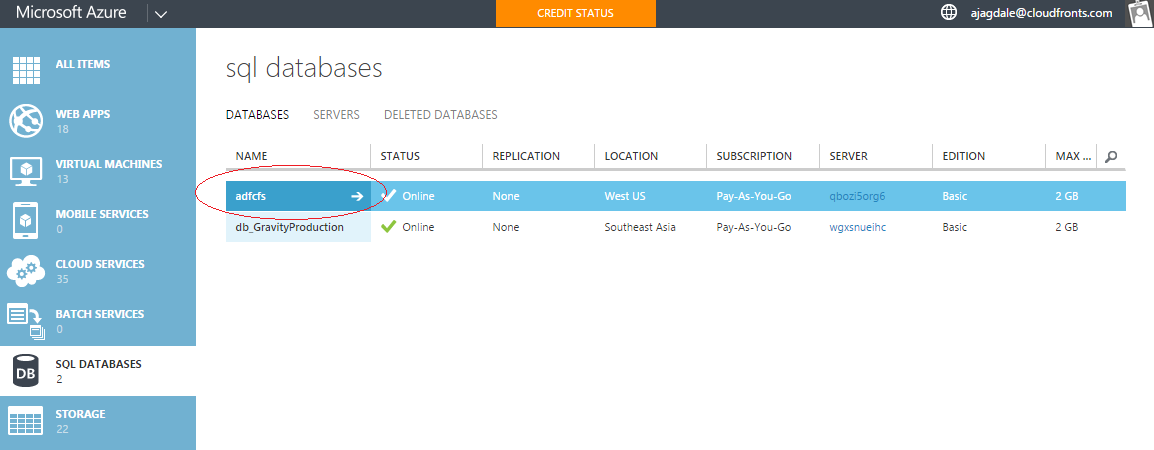The width and height of the screenshot is (1154, 450).
Task: Click 2 GB size in adfcfs row
Action: pyautogui.click(x=1066, y=196)
